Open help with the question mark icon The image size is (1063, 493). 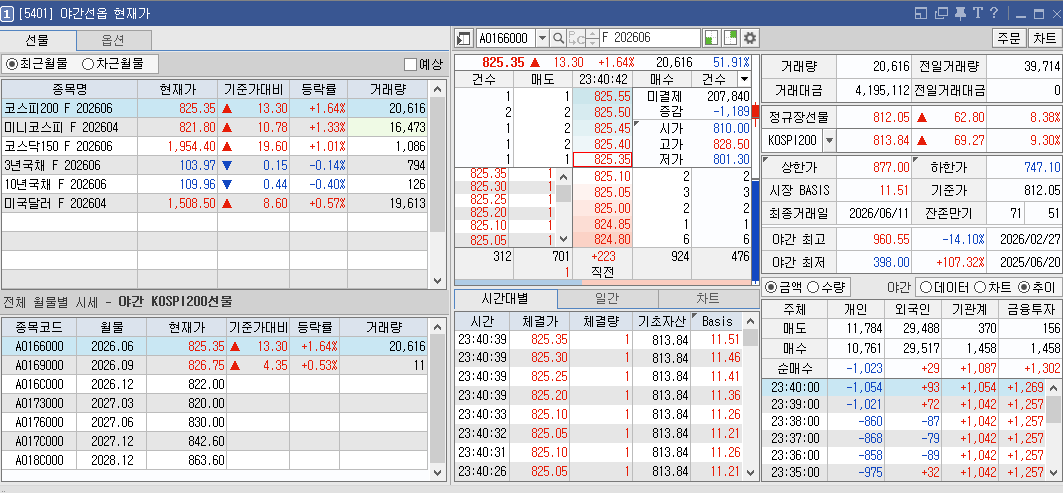(994, 13)
